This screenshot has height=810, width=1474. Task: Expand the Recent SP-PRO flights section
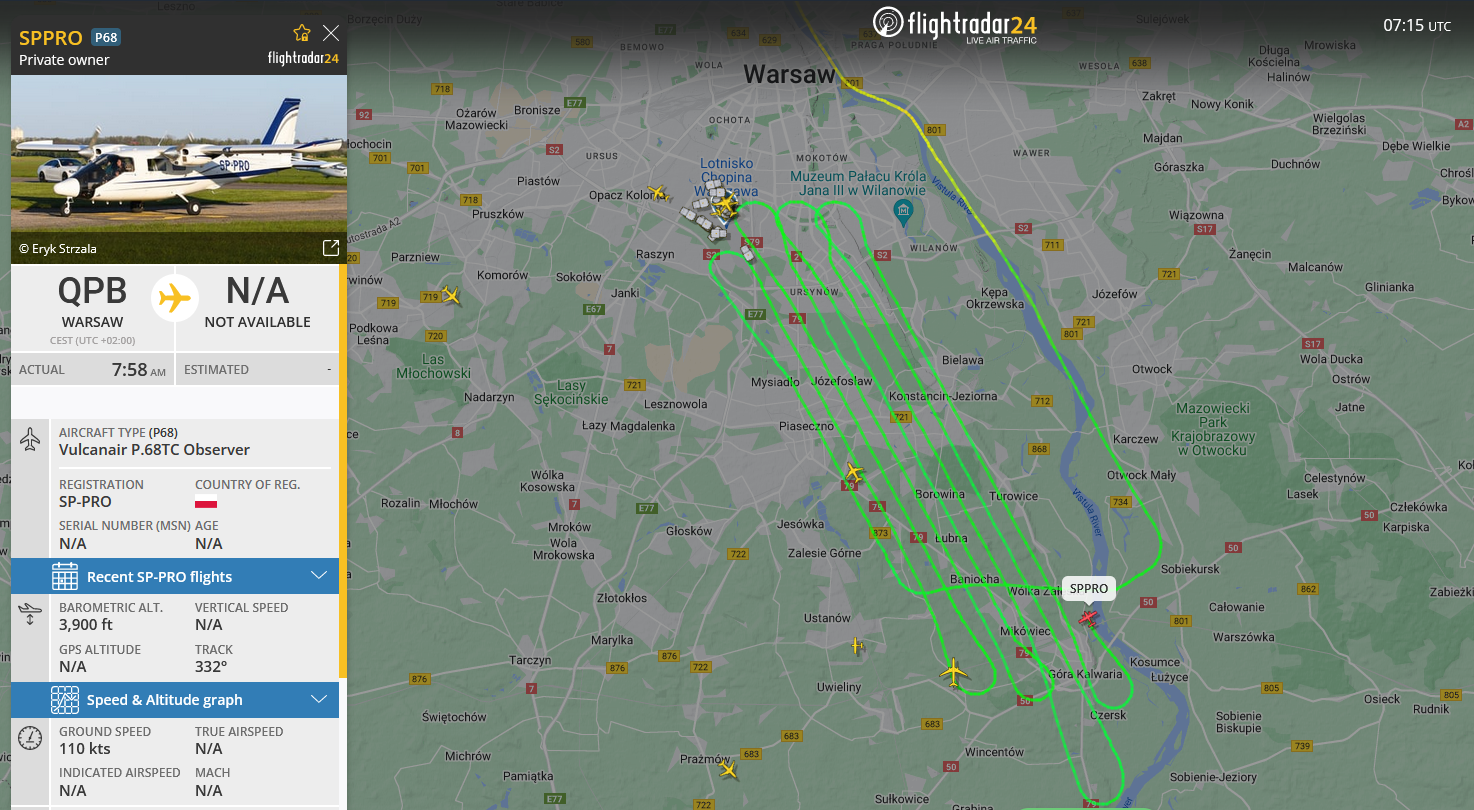tap(175, 576)
